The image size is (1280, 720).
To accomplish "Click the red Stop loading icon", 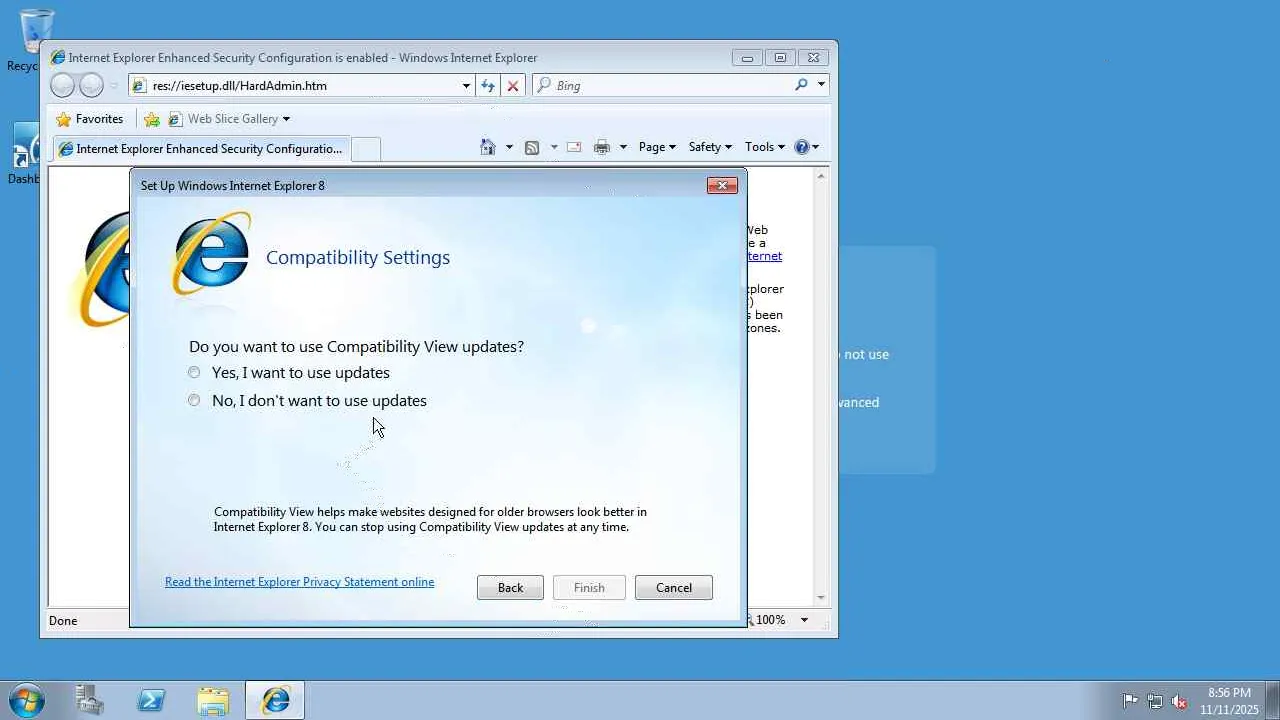I will tap(513, 86).
